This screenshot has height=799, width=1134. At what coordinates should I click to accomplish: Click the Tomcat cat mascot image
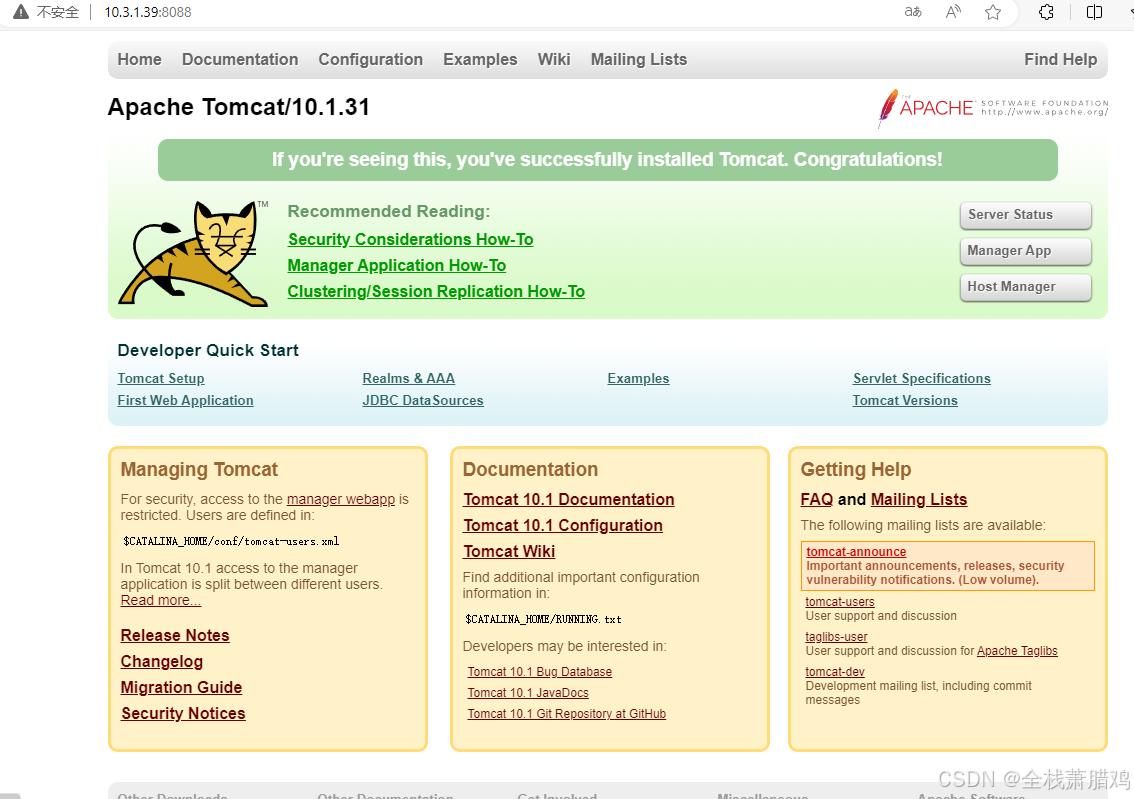192,253
